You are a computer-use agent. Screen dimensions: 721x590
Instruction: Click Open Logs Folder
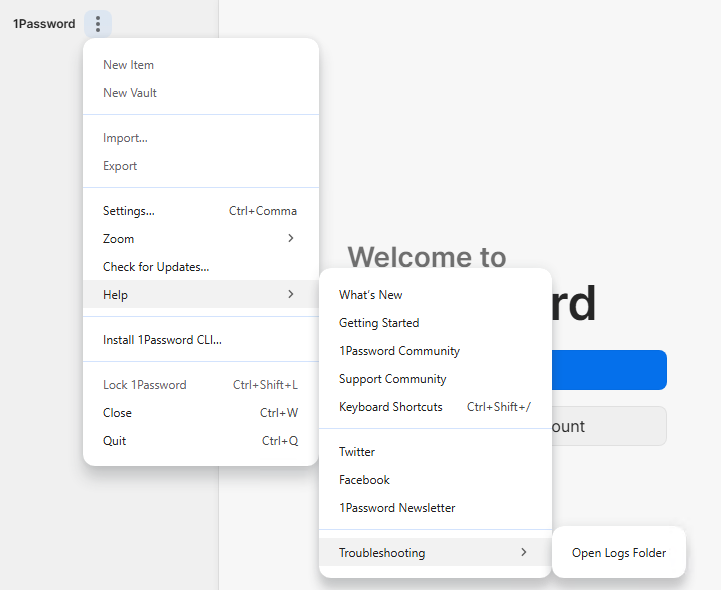619,553
